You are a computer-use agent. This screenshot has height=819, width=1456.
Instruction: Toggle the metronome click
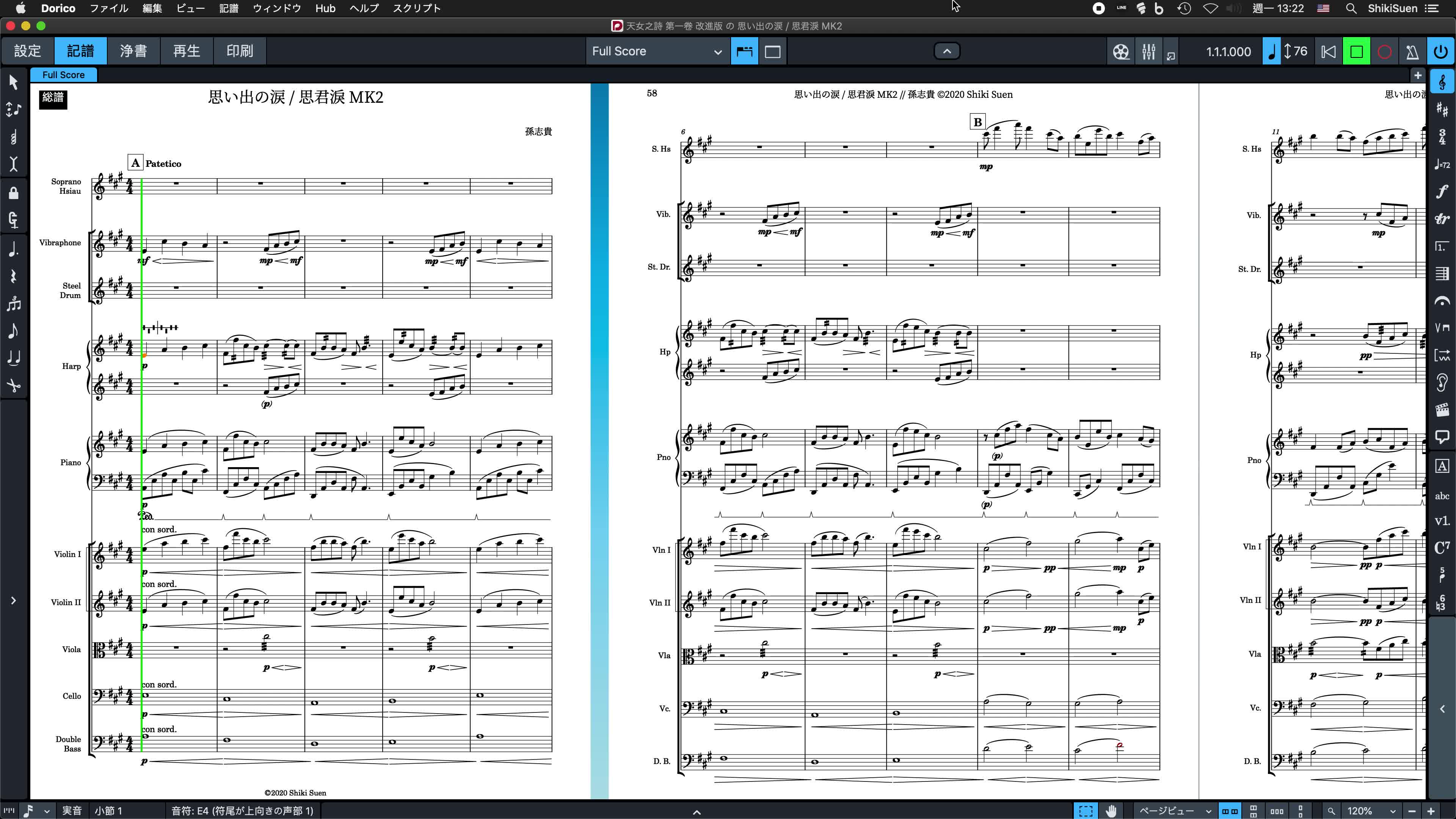pyautogui.click(x=1412, y=52)
